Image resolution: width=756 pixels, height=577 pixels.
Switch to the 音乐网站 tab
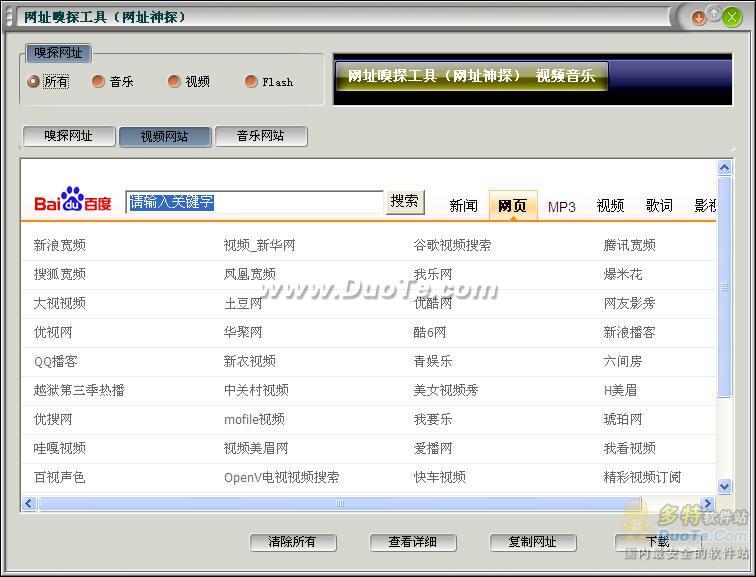tap(261, 136)
